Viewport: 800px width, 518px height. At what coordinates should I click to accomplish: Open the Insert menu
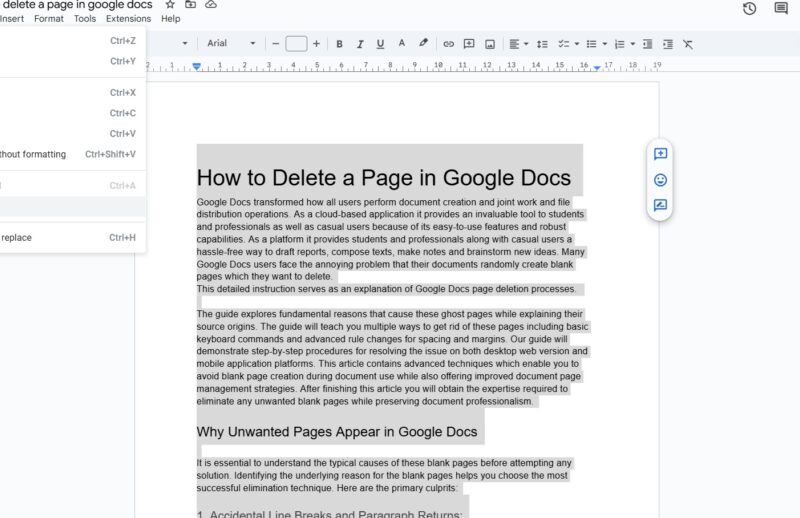pyautogui.click(x=12, y=19)
